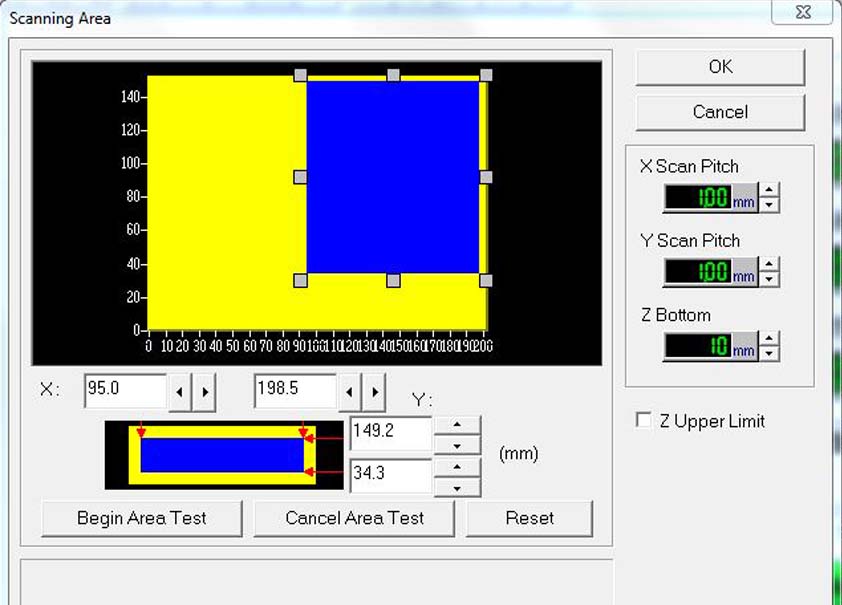The width and height of the screenshot is (842, 605).
Task: Close the Scanning Area dialog
Action: [803, 12]
